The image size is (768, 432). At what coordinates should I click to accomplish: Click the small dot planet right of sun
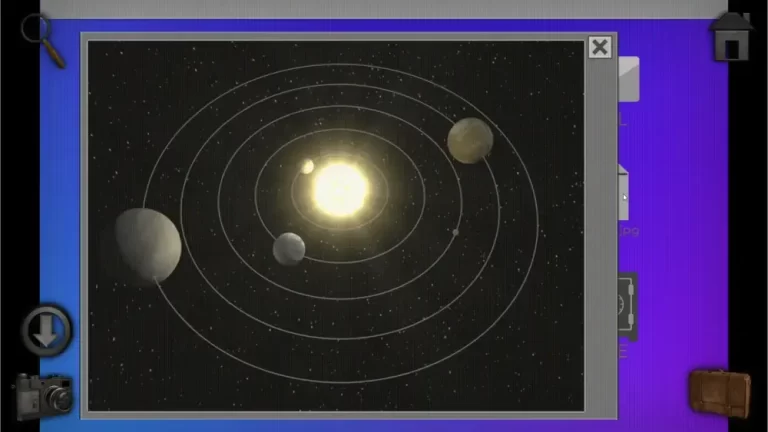[456, 232]
